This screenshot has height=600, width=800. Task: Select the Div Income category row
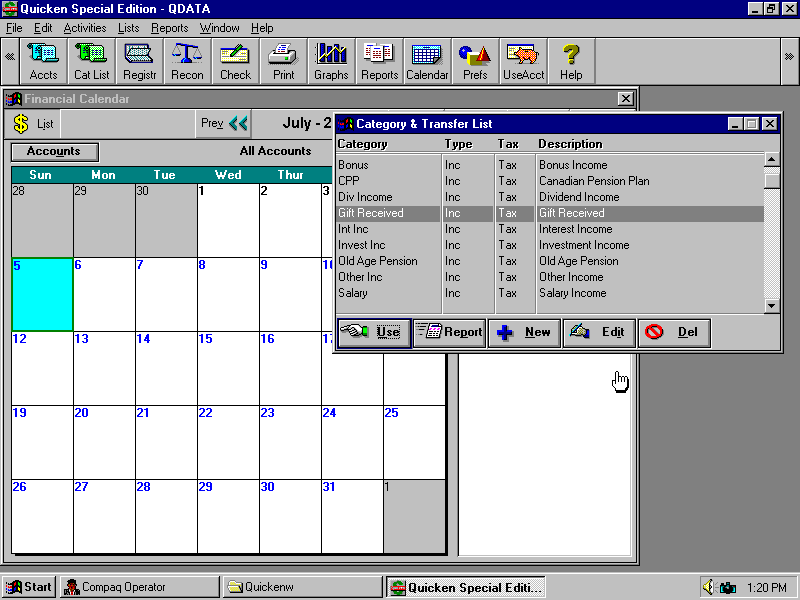[x=550, y=197]
